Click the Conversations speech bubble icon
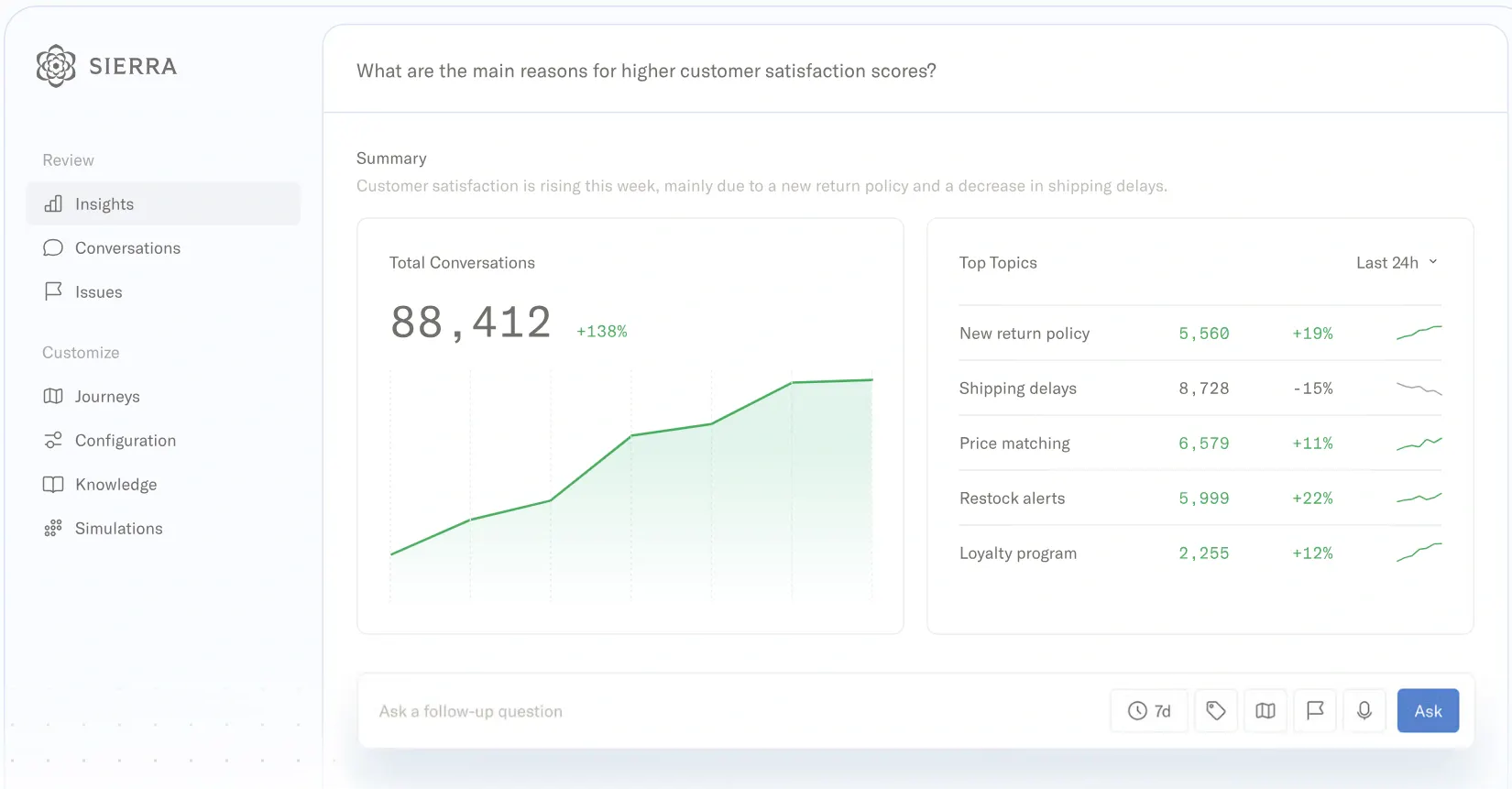 (x=53, y=247)
